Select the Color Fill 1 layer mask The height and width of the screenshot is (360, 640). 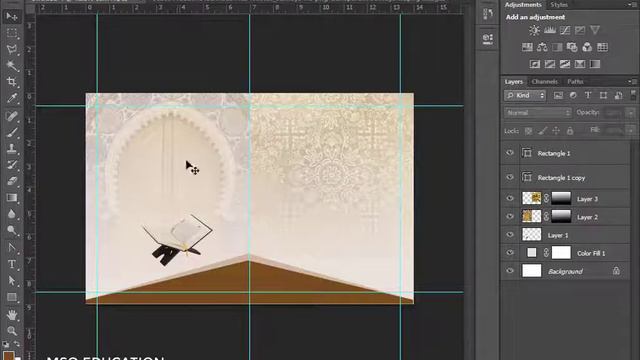click(x=561, y=253)
